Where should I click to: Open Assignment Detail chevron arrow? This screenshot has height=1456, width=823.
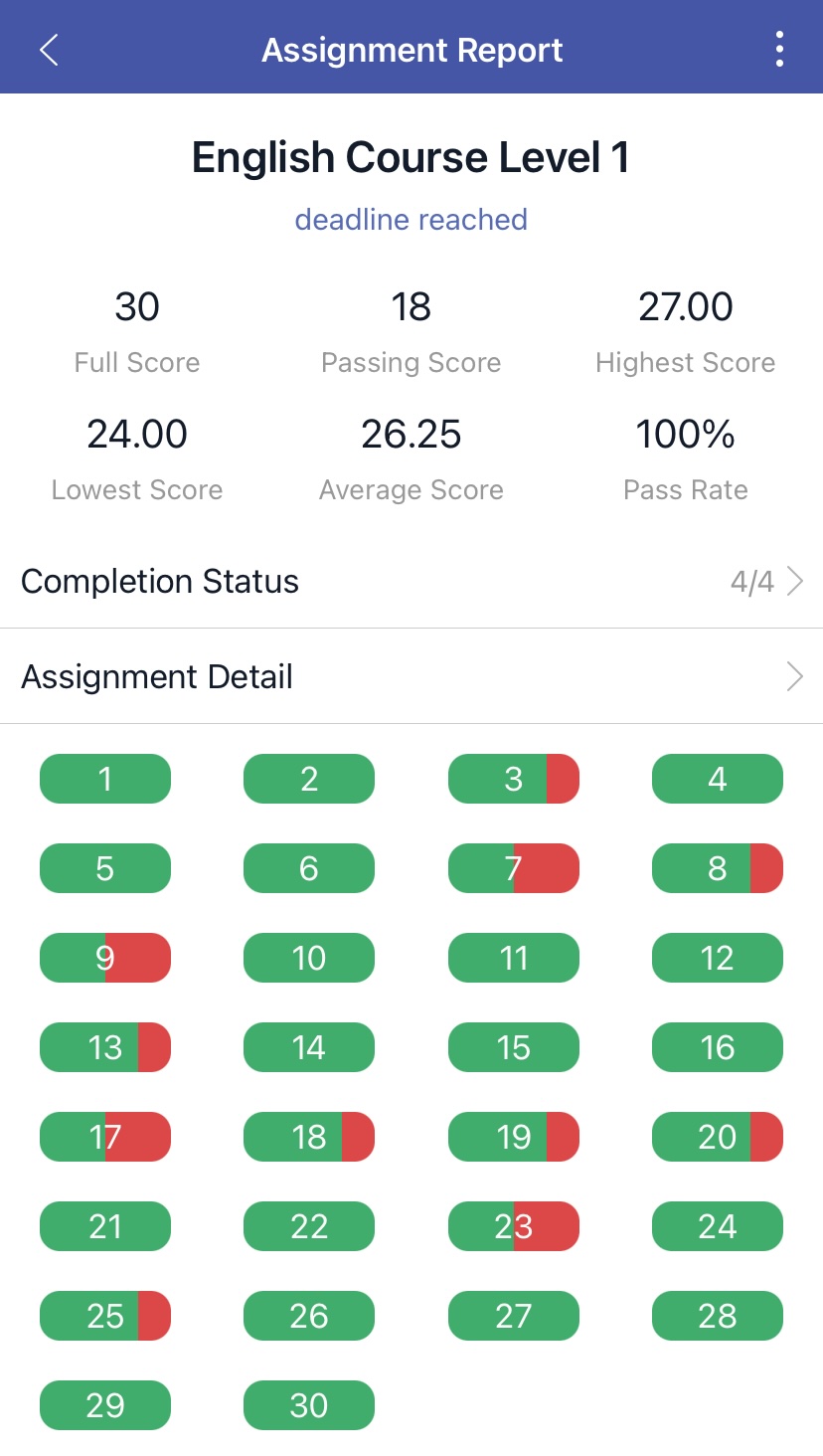pyautogui.click(x=794, y=677)
